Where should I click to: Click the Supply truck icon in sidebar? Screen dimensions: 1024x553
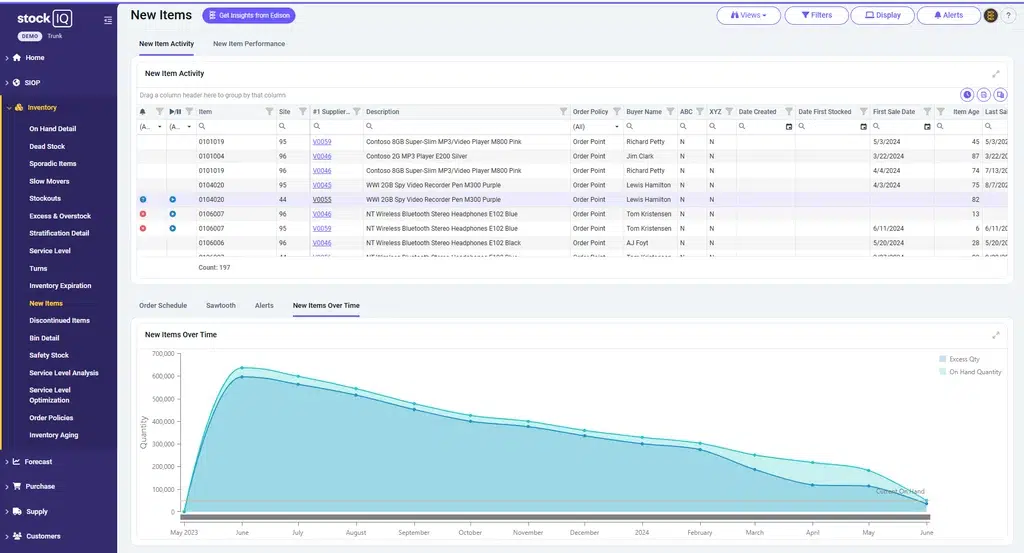coord(17,511)
